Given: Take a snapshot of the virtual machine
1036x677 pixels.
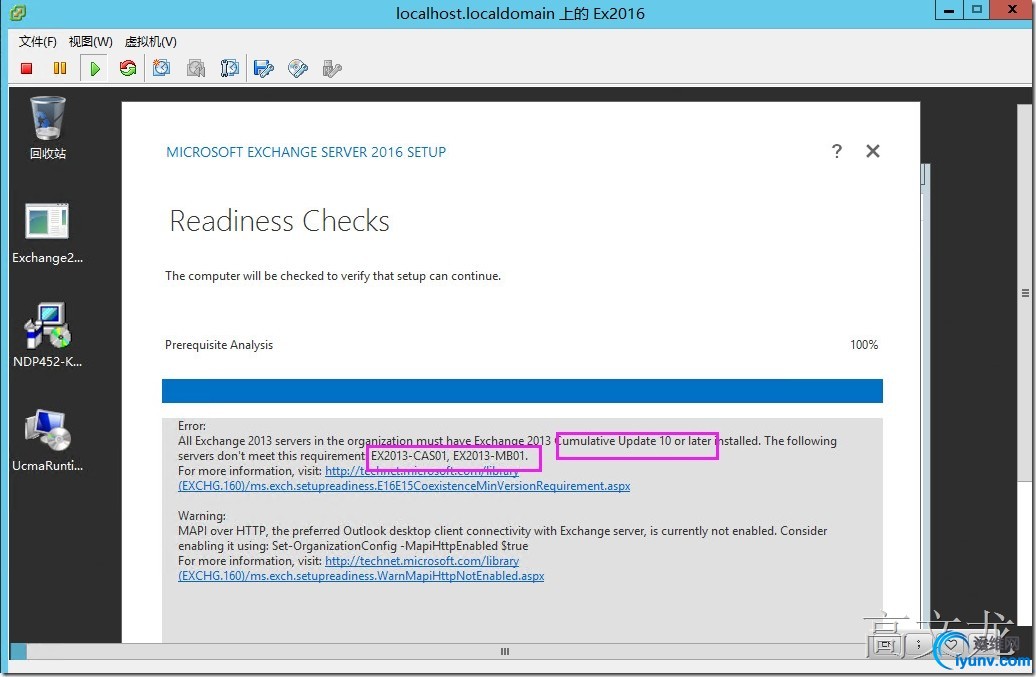Looking at the screenshot, I should [161, 68].
